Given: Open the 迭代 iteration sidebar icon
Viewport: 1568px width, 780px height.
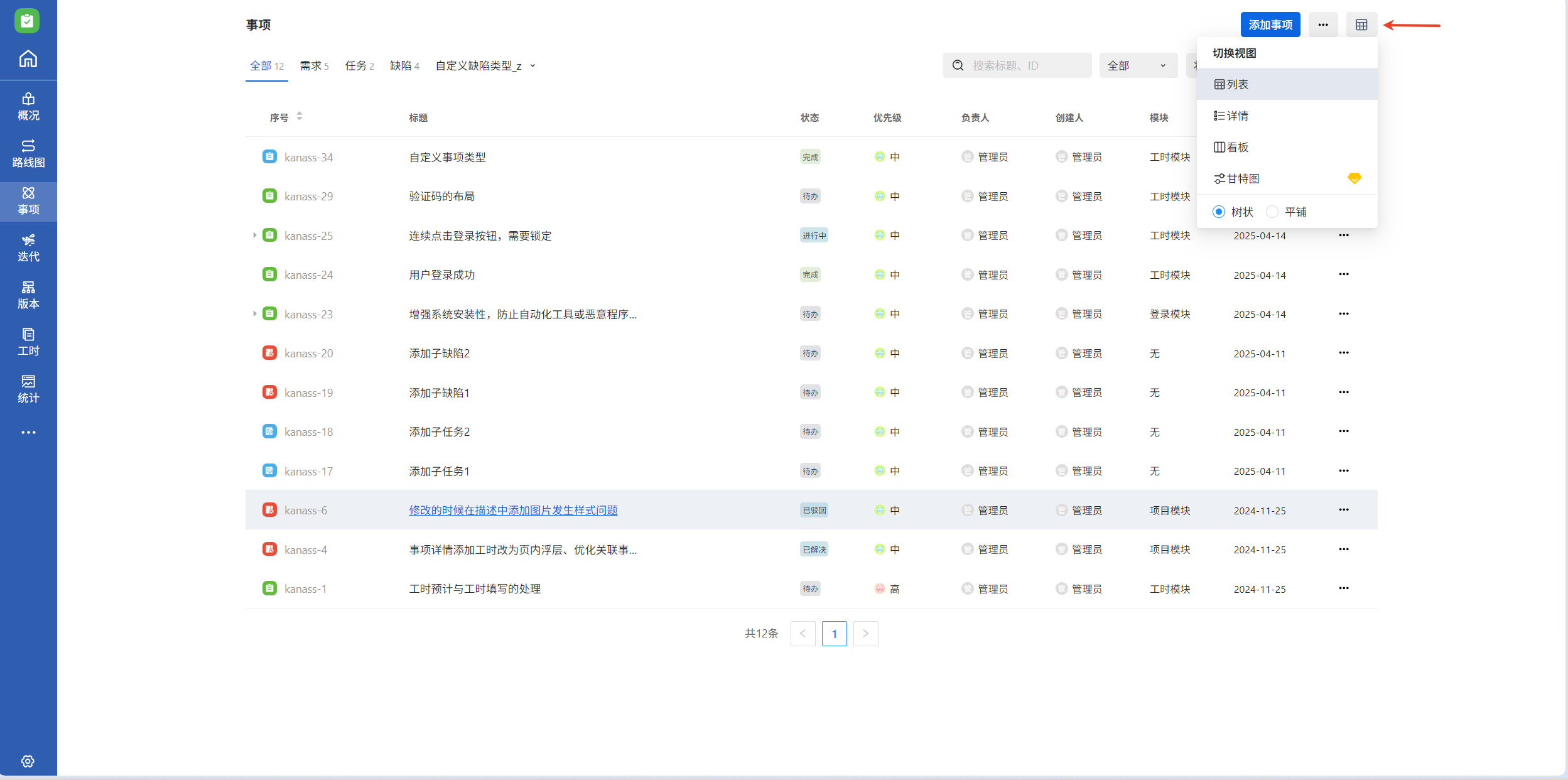Looking at the screenshot, I should pyautogui.click(x=28, y=247).
